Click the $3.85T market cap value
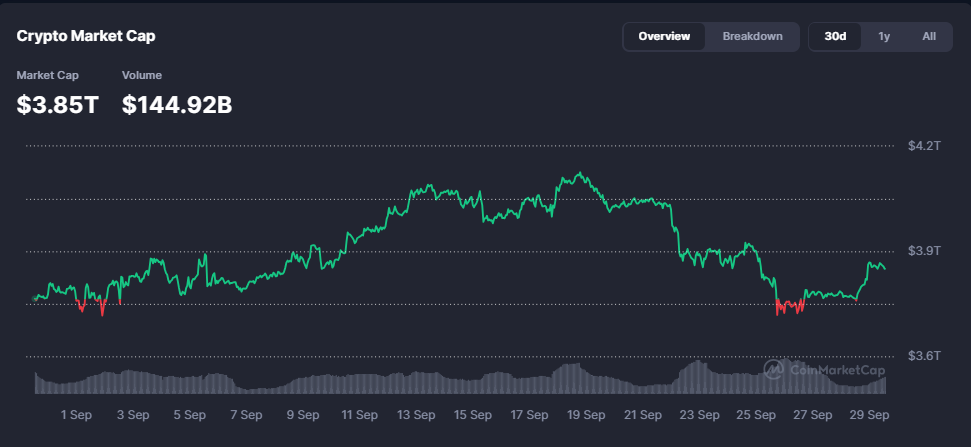 [58, 104]
